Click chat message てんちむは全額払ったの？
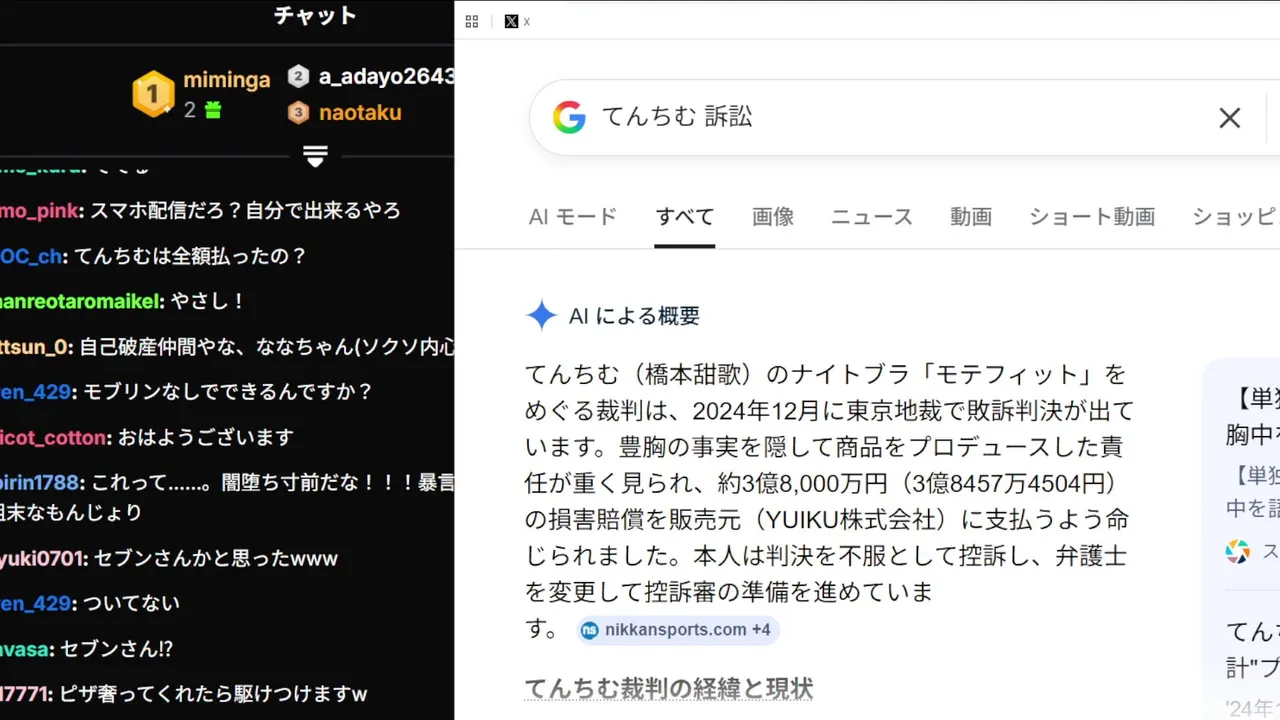Image resolution: width=1280 pixels, height=720 pixels. coord(190,256)
